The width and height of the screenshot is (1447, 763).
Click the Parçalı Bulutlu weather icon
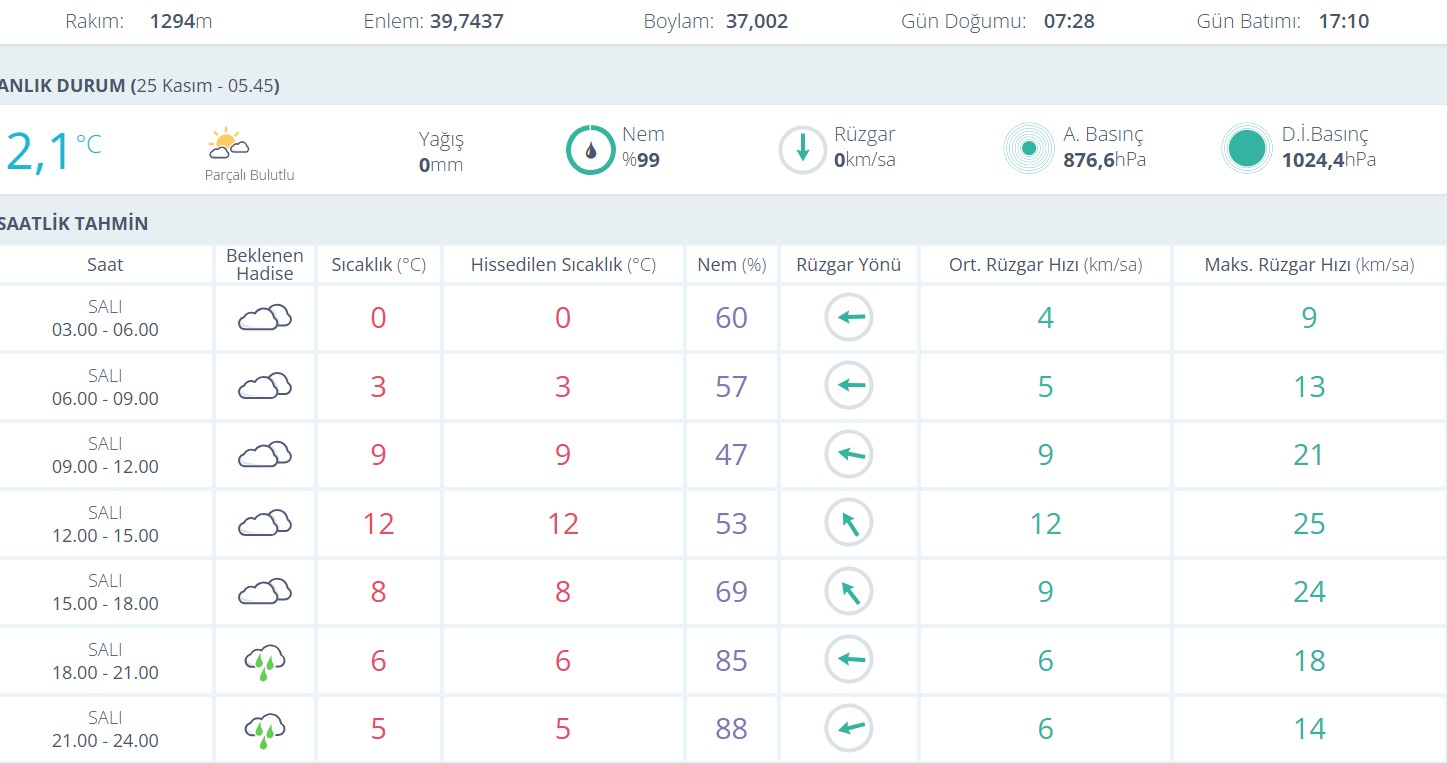(228, 144)
